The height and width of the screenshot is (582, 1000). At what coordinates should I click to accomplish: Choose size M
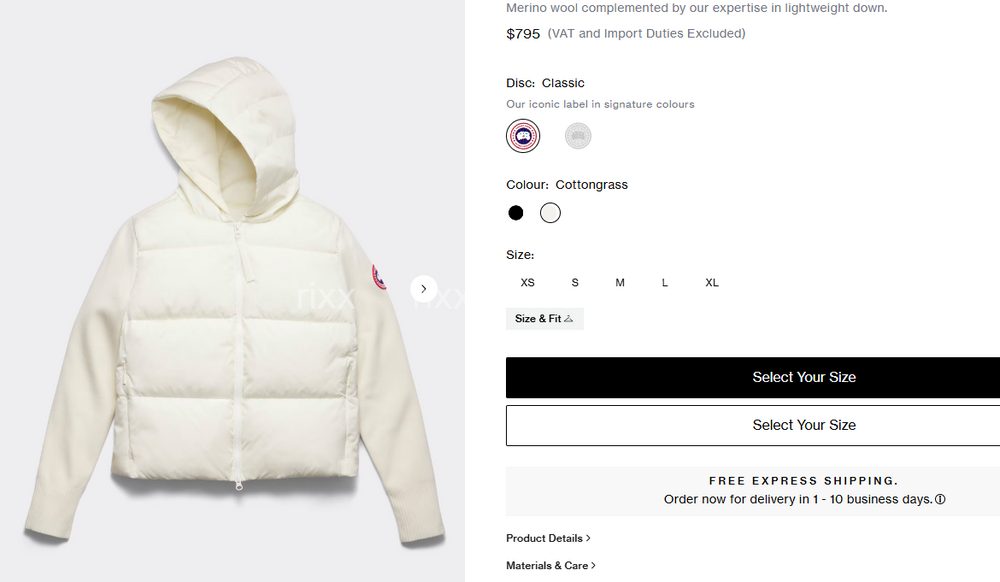[620, 283]
